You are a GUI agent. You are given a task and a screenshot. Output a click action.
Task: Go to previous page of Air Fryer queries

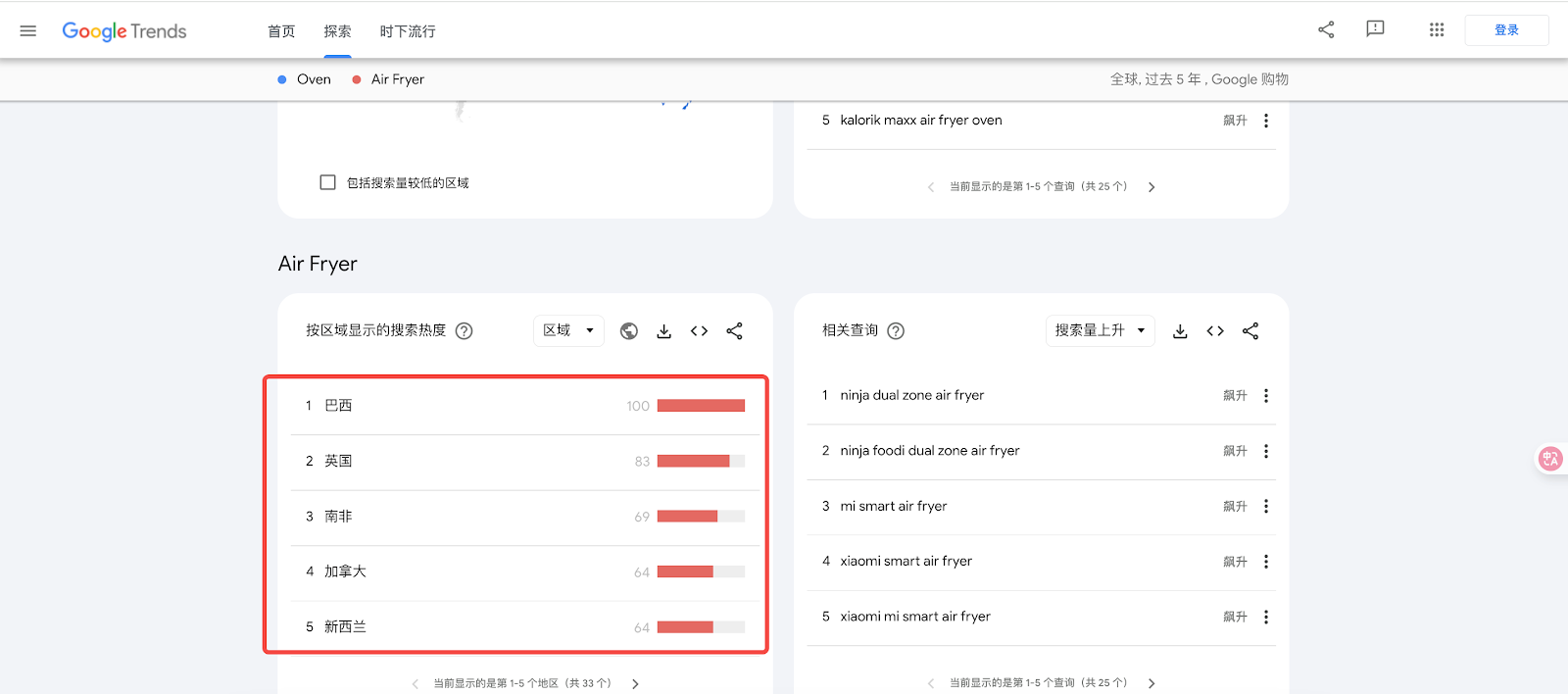pos(930,683)
